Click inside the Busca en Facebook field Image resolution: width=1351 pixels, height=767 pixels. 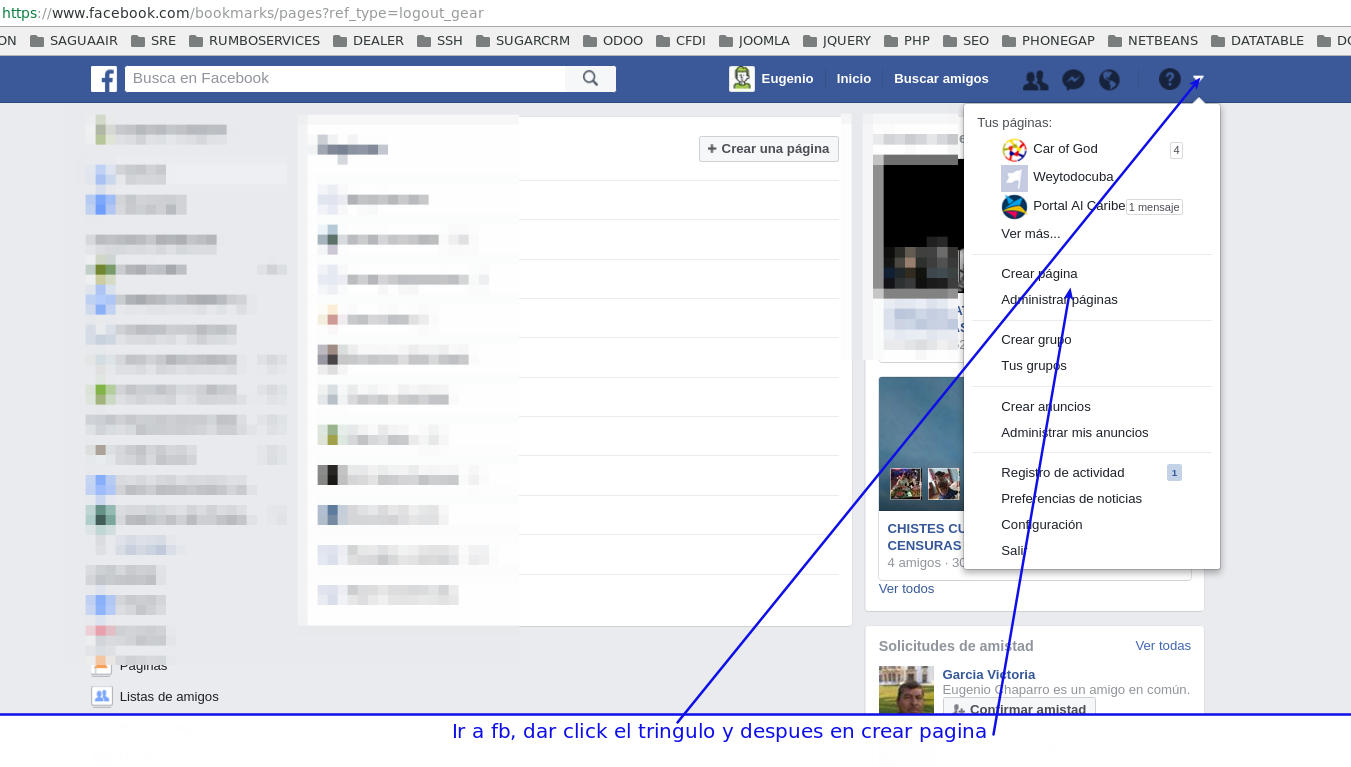(345, 79)
